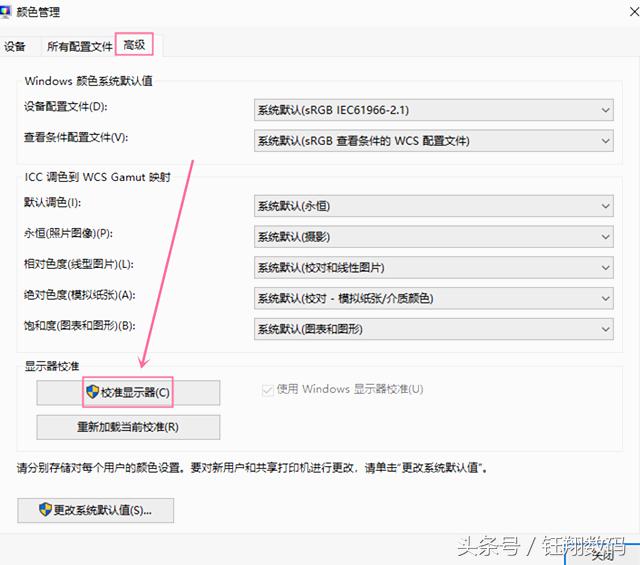Click the 颜色管理 window title text
640x565 pixels.
pyautogui.click(x=38, y=12)
